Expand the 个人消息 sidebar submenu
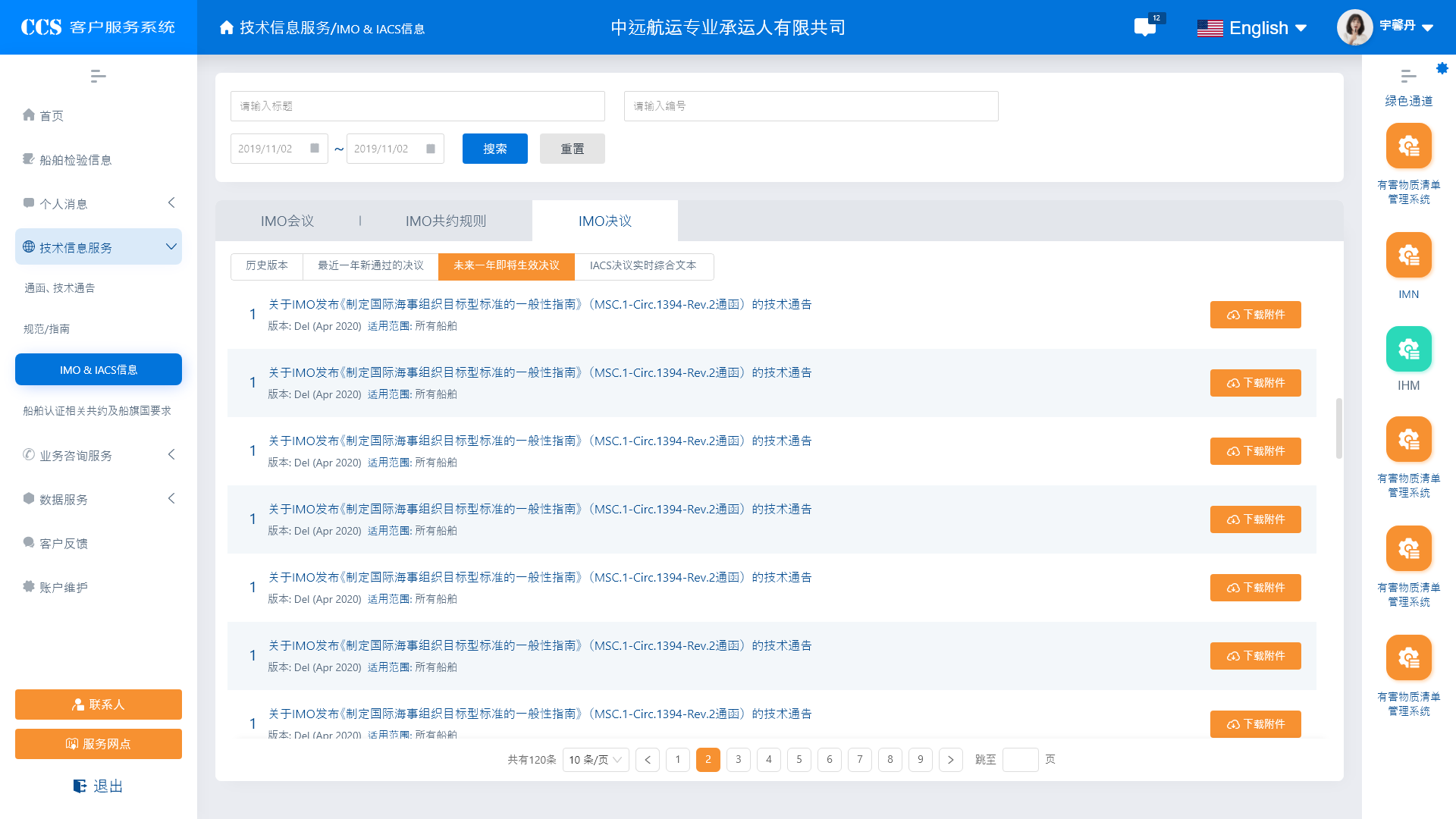The width and height of the screenshot is (1456, 819). pyautogui.click(x=171, y=202)
